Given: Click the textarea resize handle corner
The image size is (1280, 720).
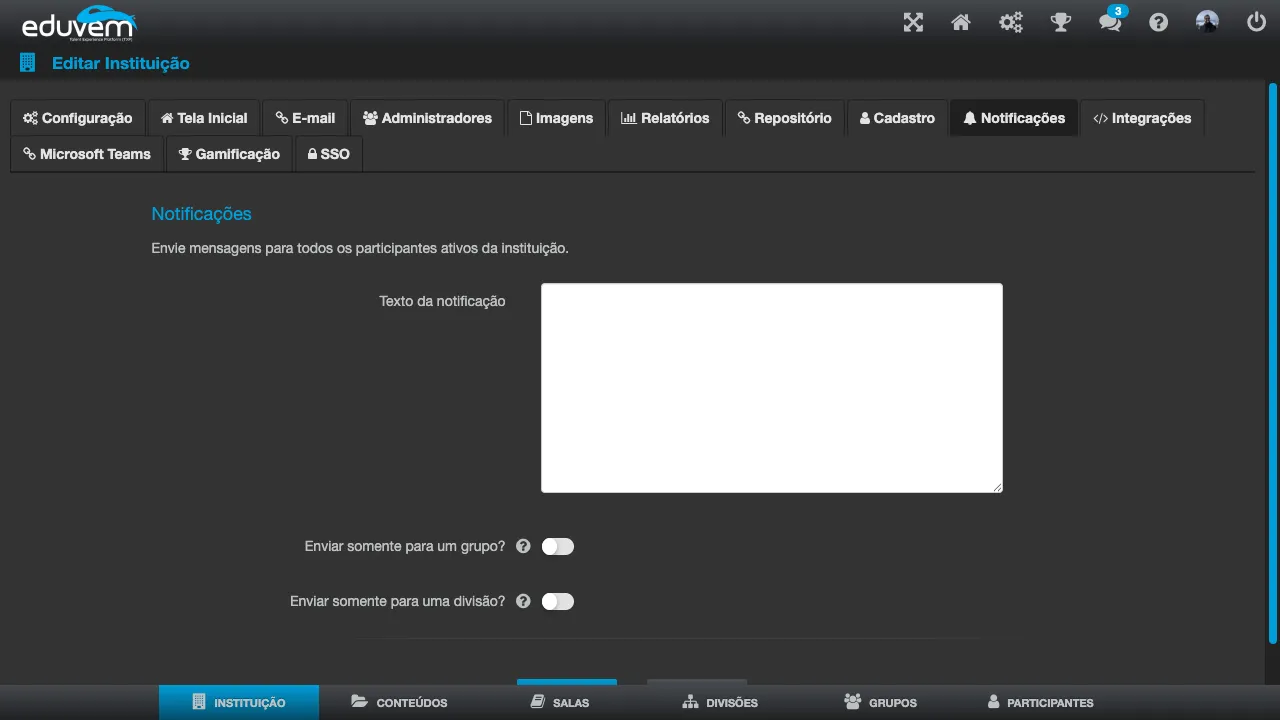Looking at the screenshot, I should click(997, 487).
